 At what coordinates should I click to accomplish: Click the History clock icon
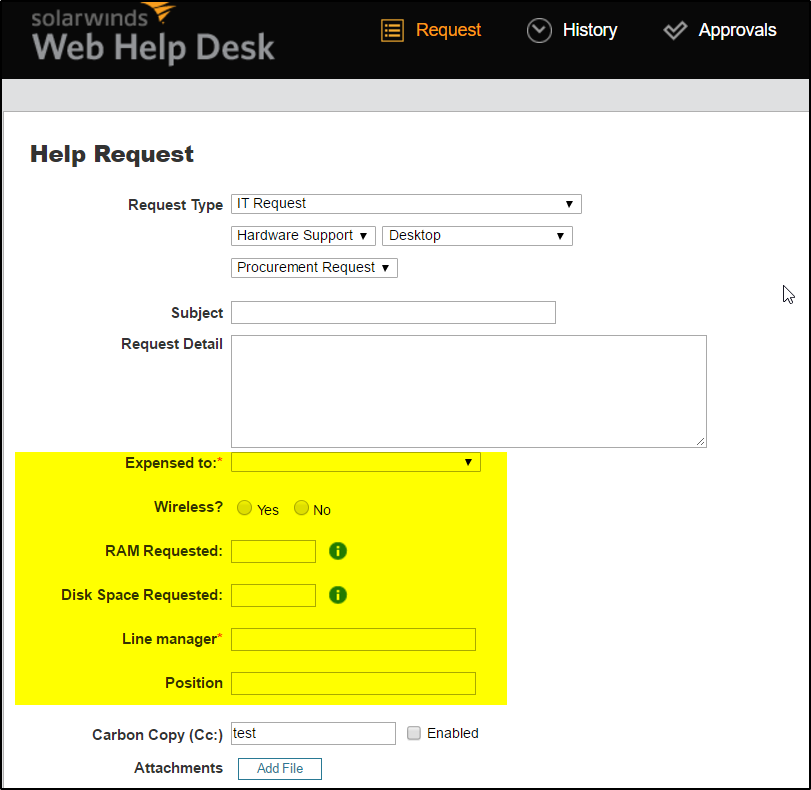[539, 30]
